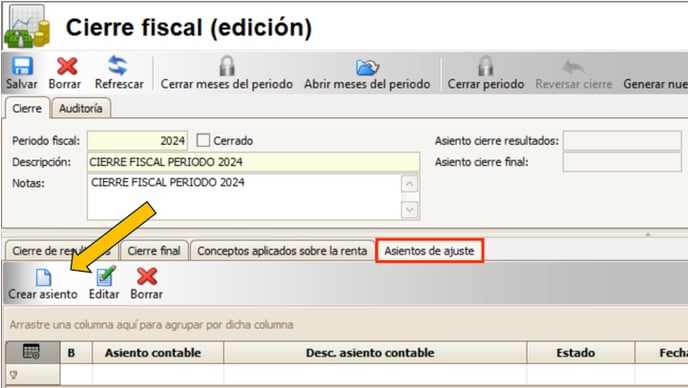
Task: Sort by the Estado column header
Action: 581,352
